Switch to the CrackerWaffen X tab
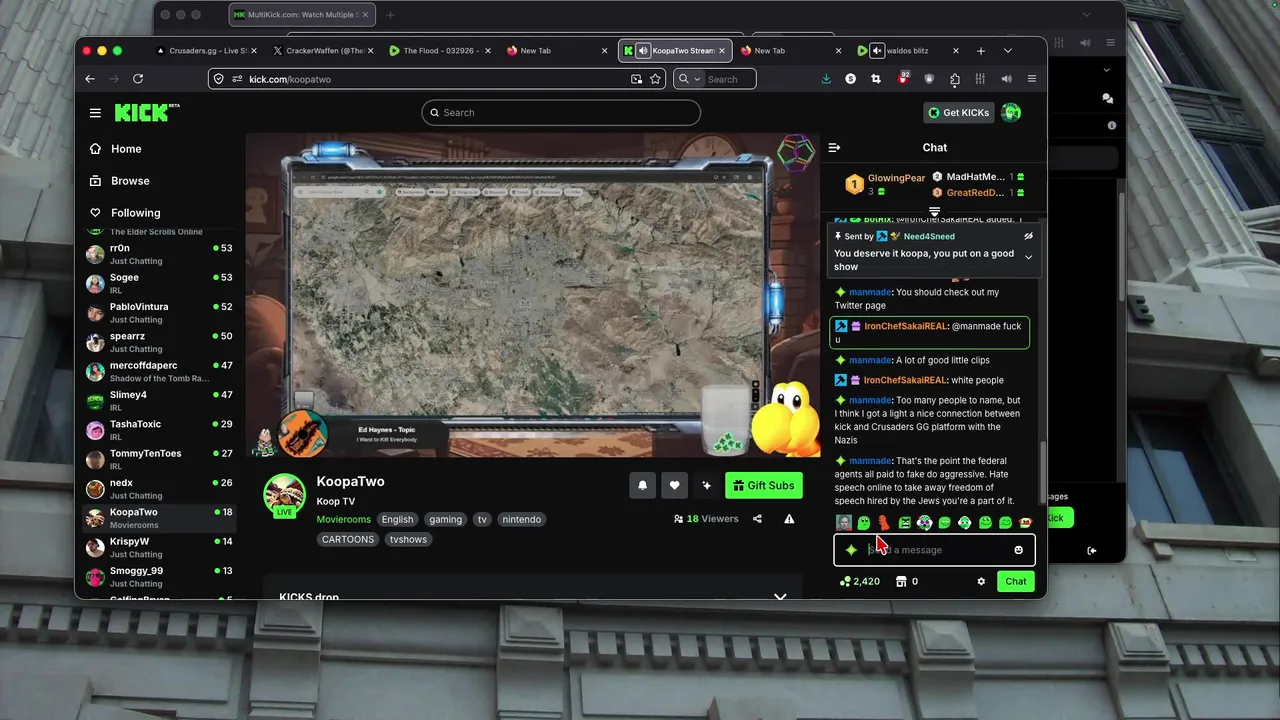1280x720 pixels. point(323,51)
